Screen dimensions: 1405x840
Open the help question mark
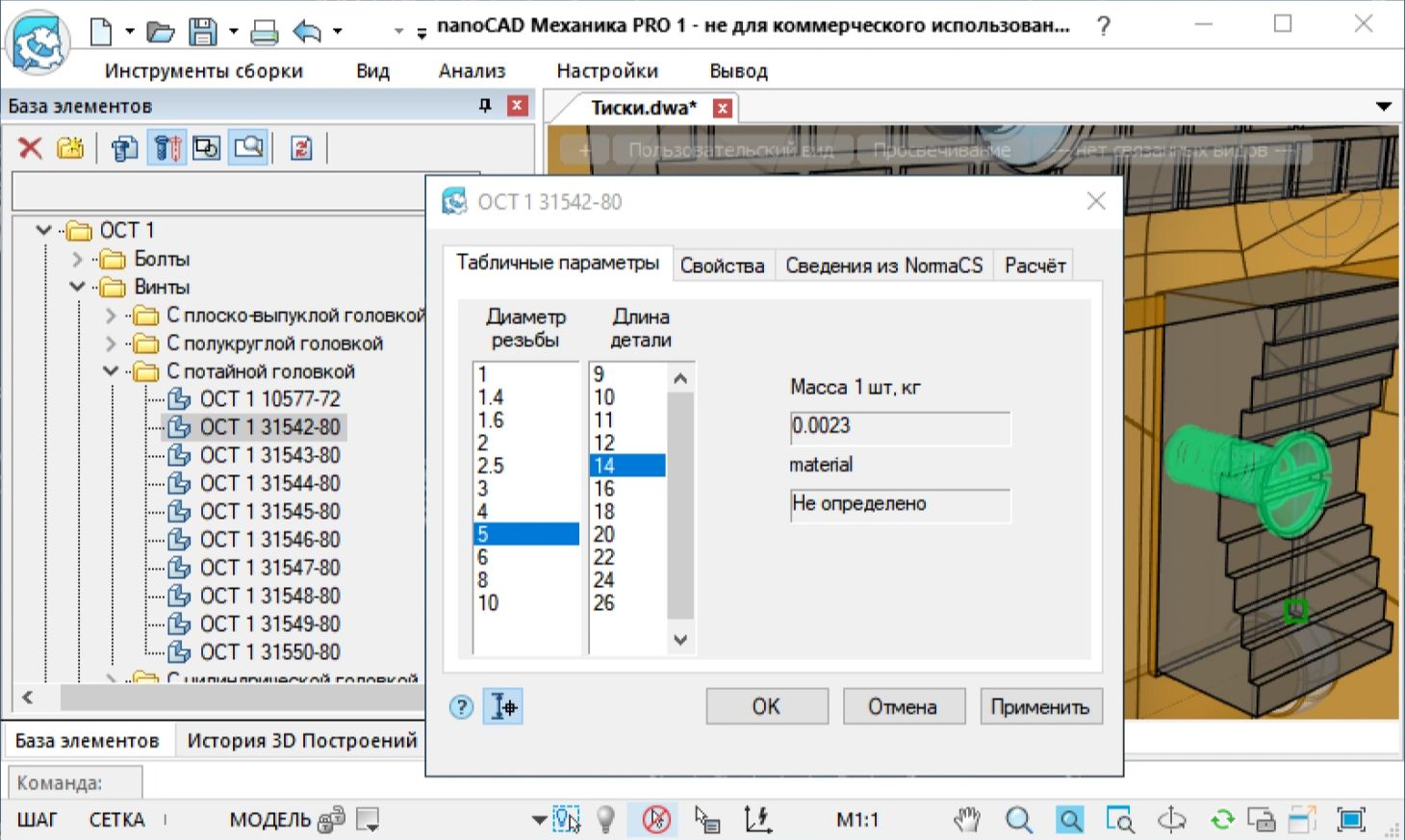coord(1104,26)
